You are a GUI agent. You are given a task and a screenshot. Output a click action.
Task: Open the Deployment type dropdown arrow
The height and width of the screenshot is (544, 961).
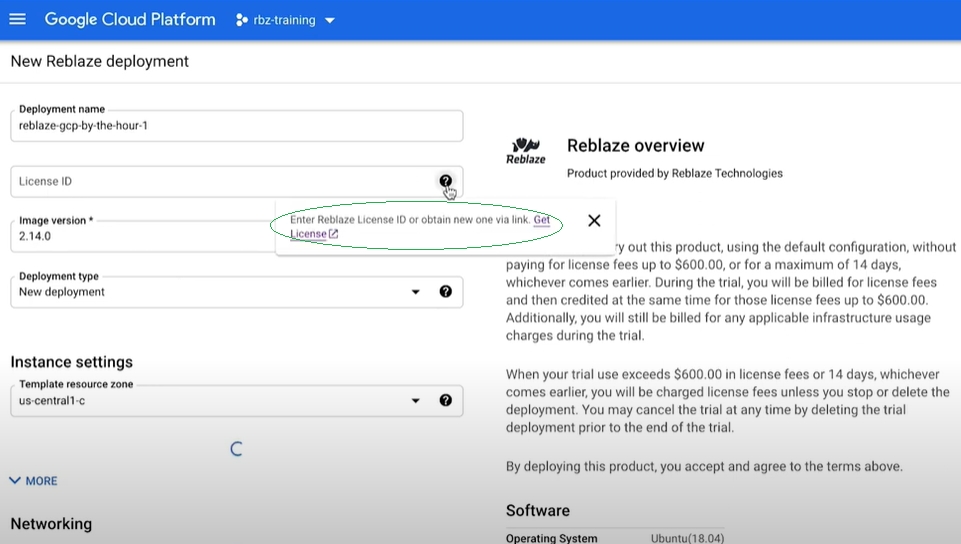pos(416,292)
